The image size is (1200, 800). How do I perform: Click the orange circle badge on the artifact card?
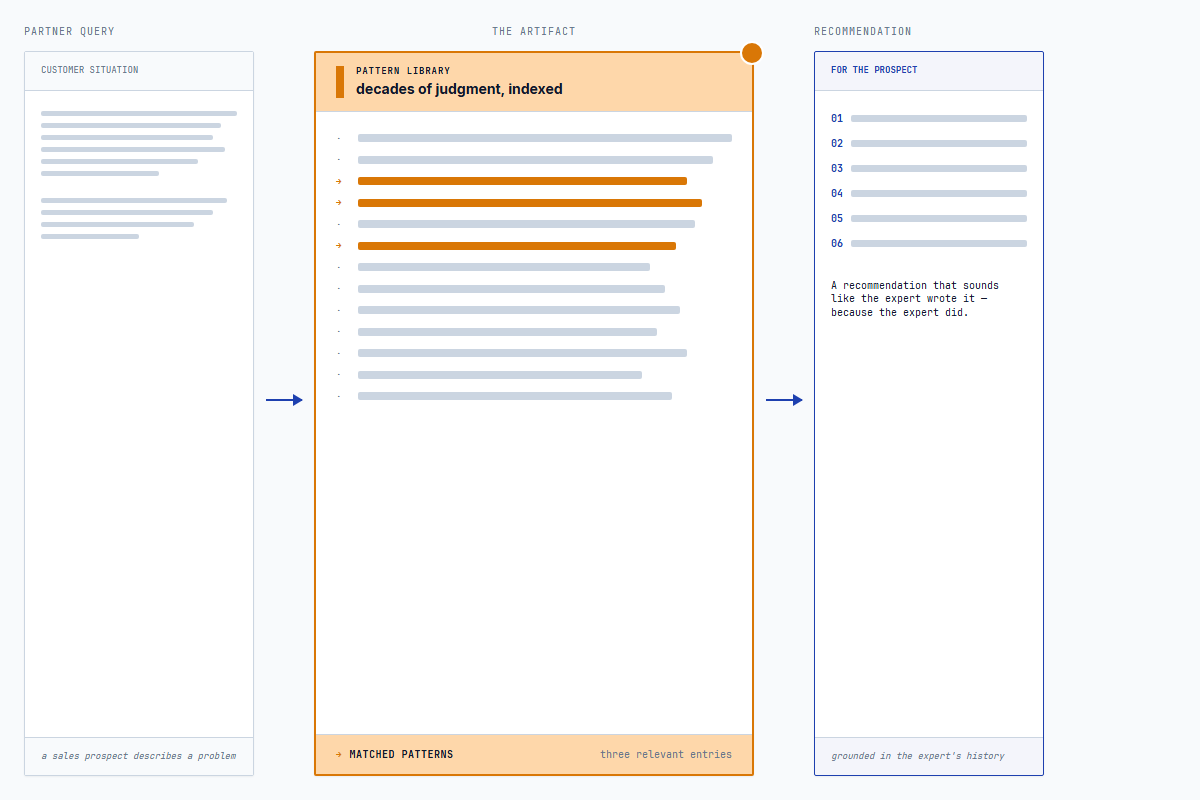[751, 52]
